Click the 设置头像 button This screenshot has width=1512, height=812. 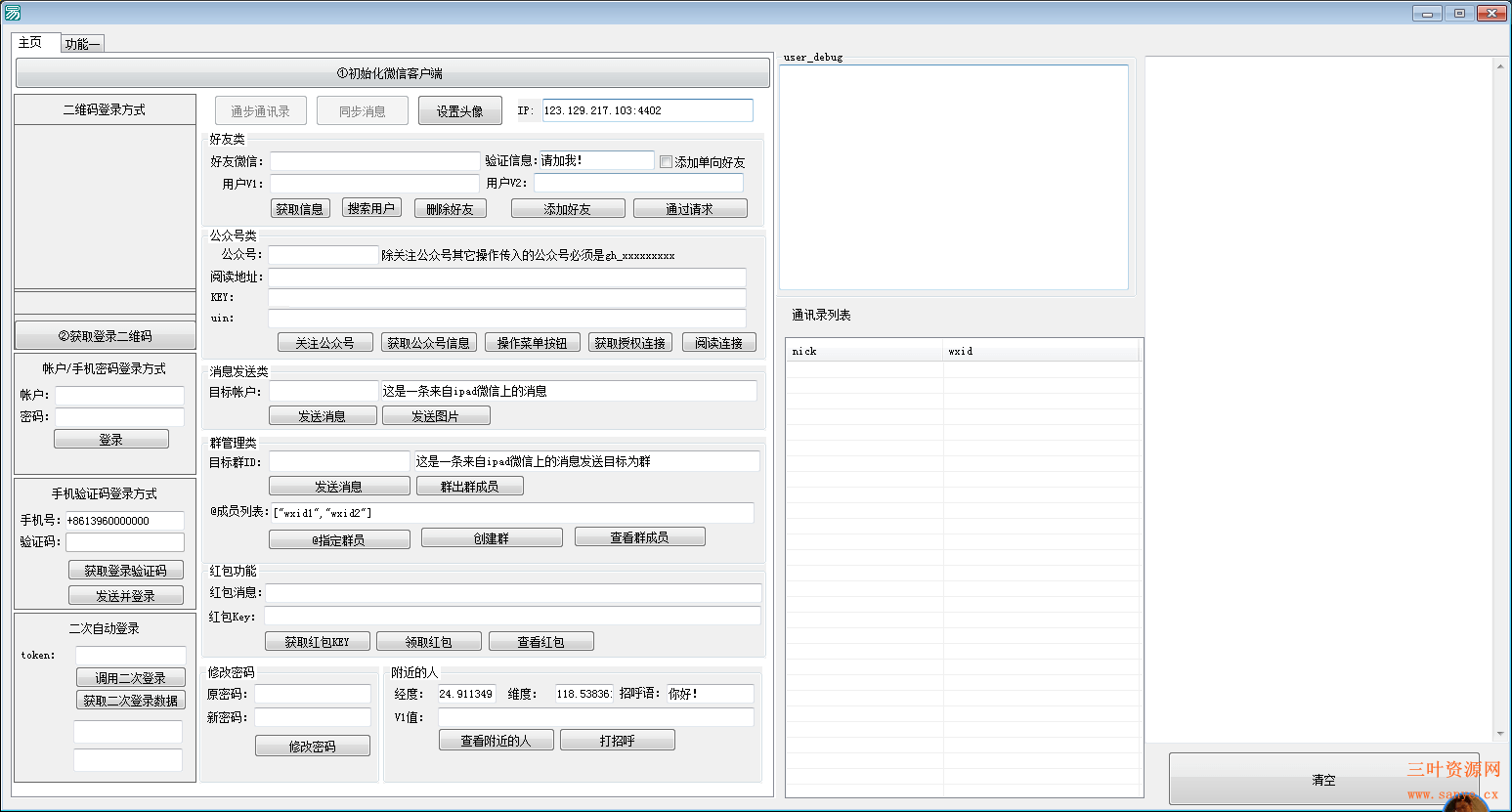[x=459, y=111]
